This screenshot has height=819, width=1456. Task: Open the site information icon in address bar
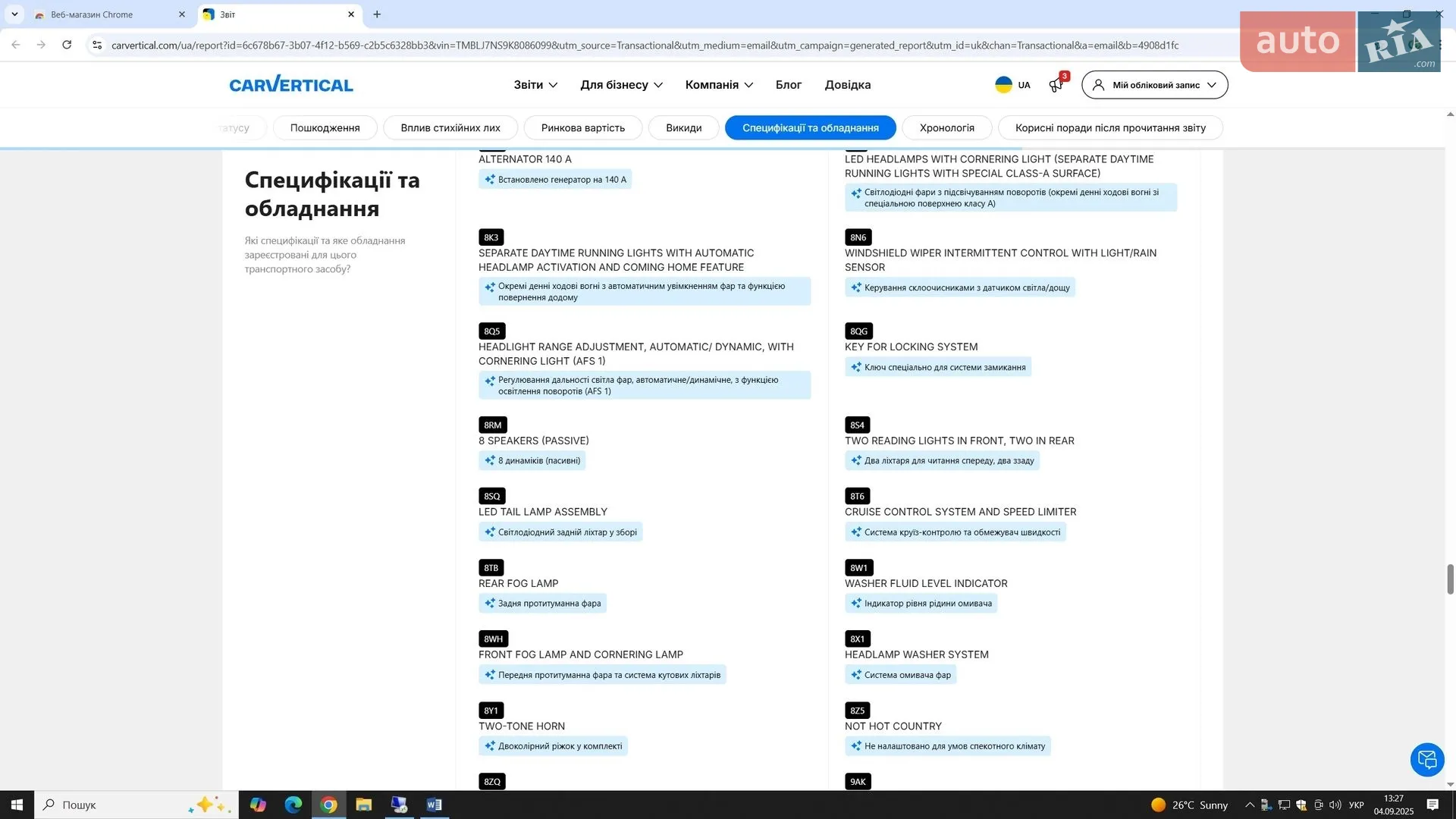click(x=97, y=45)
